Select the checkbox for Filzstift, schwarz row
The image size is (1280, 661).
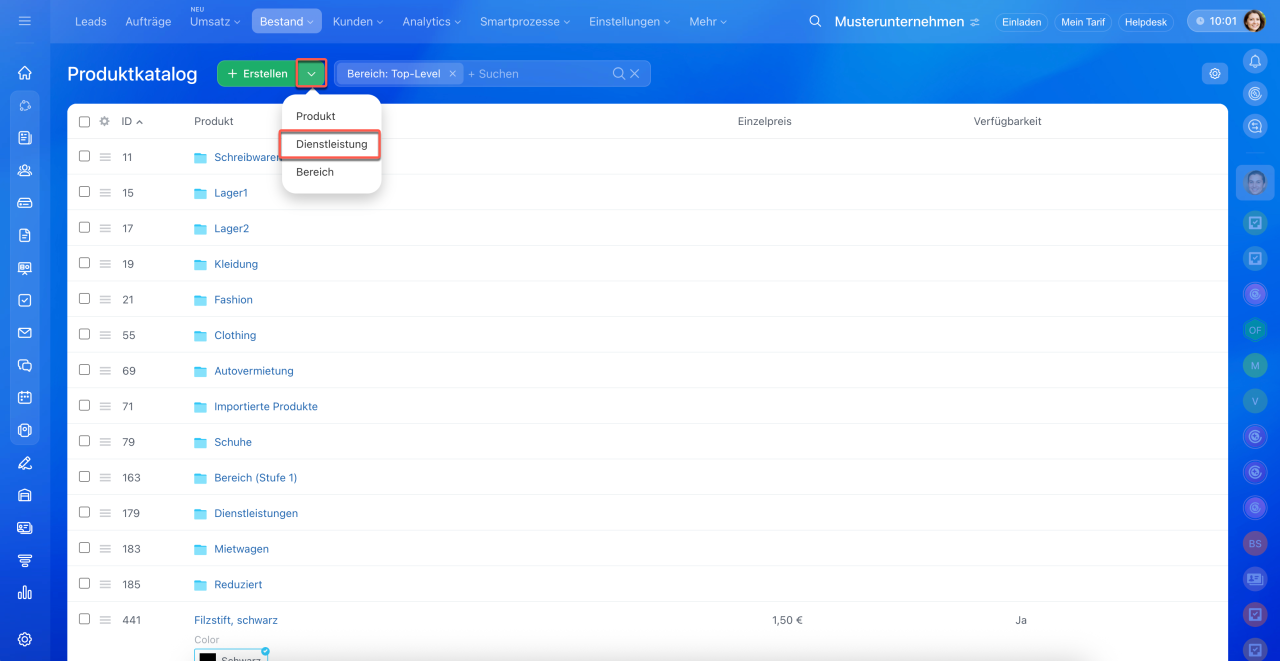click(x=85, y=619)
